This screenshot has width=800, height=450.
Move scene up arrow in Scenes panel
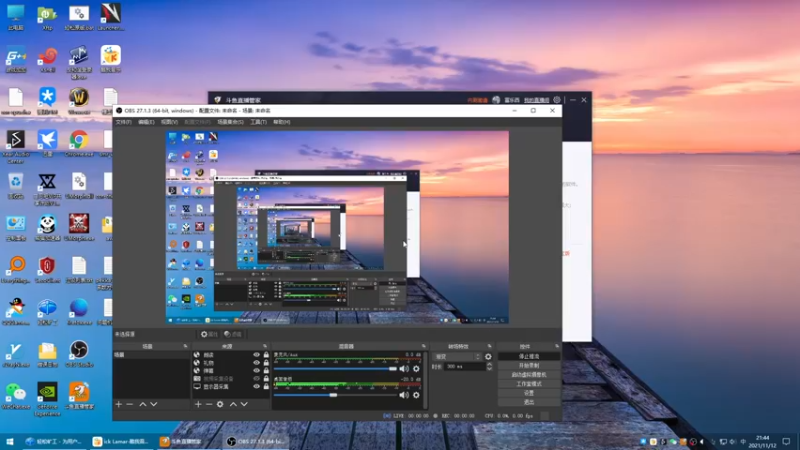[x=143, y=404]
